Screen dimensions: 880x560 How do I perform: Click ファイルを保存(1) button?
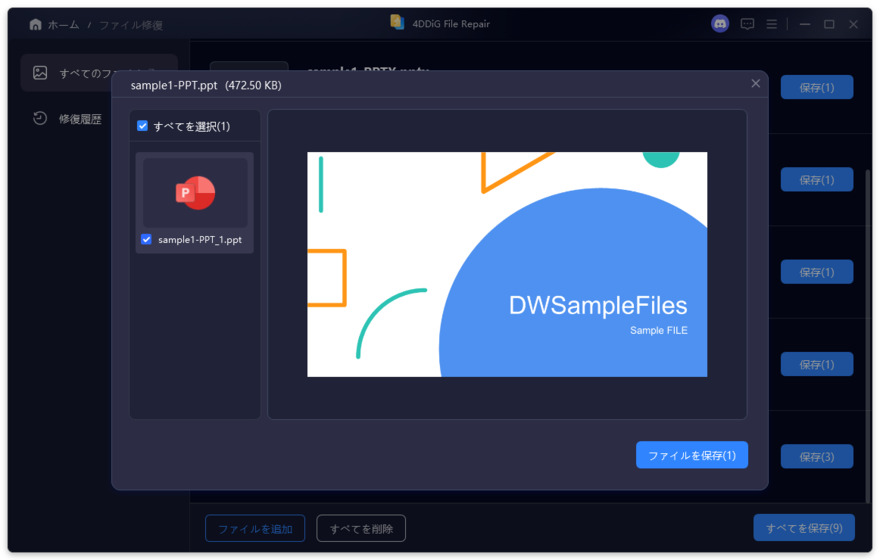coord(691,455)
